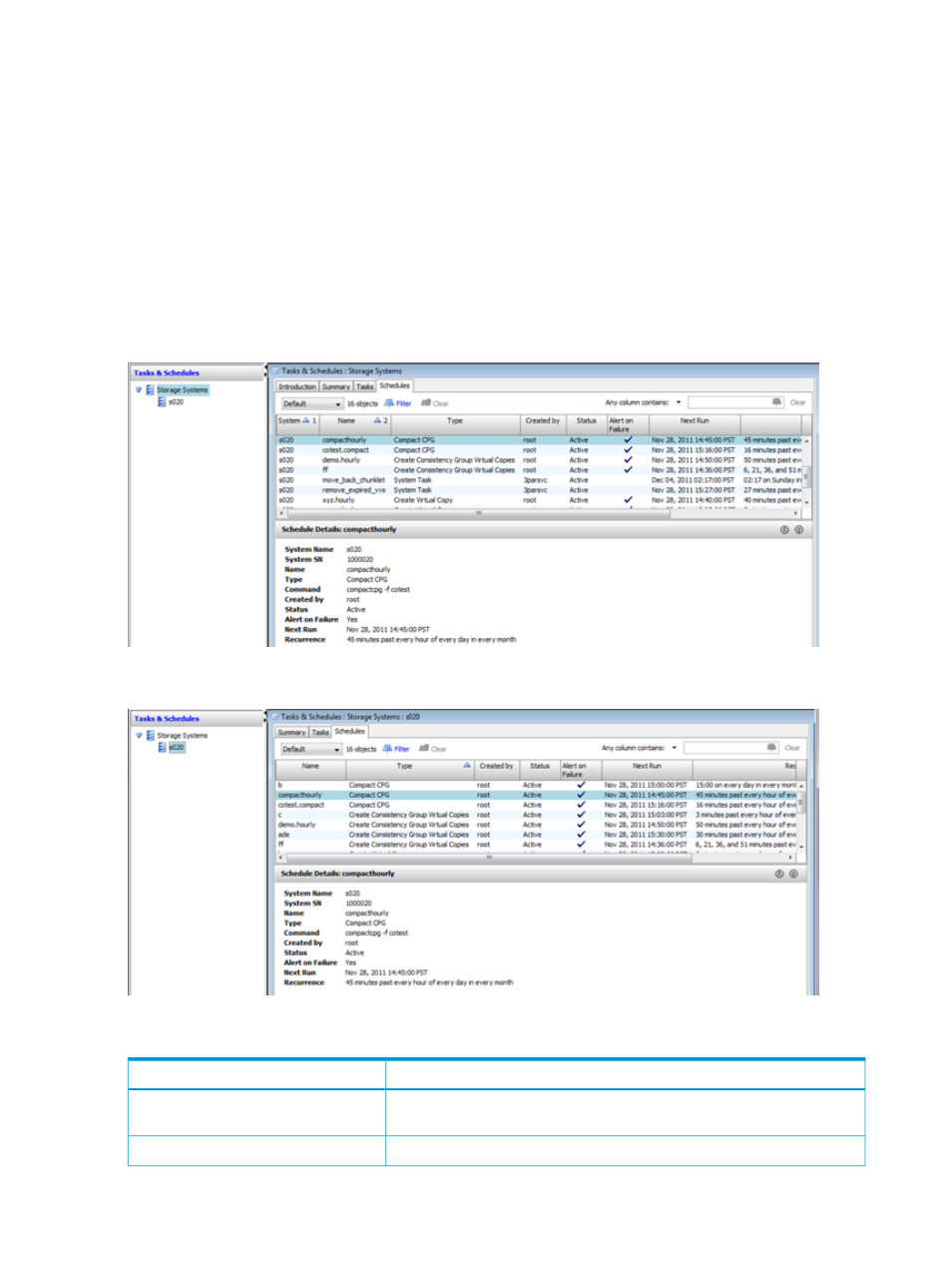Click binoculars search icon in Storage Systems window
This screenshot has width=952, height=1268.
coord(777,402)
